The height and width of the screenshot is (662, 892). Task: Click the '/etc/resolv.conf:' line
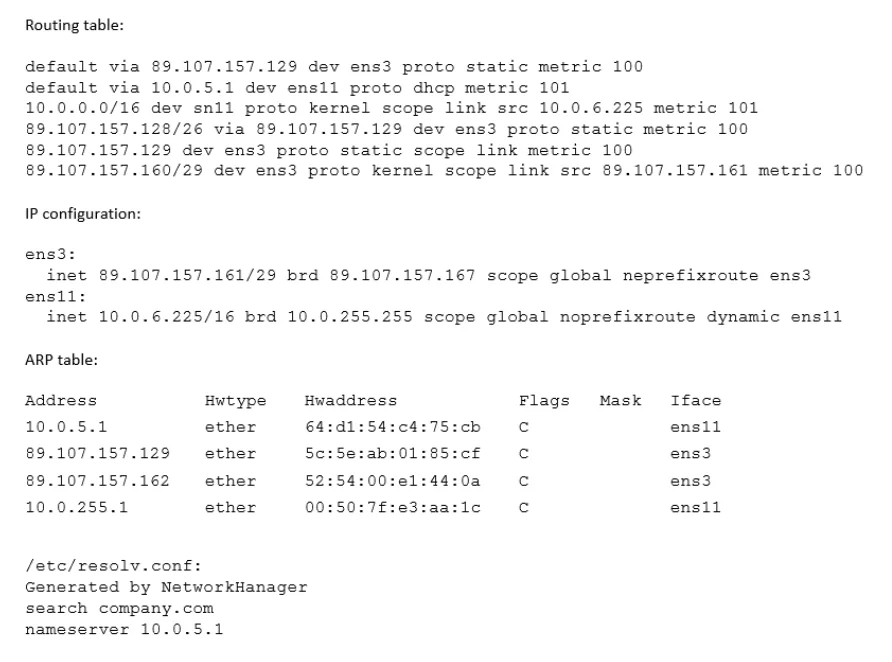[113, 566]
